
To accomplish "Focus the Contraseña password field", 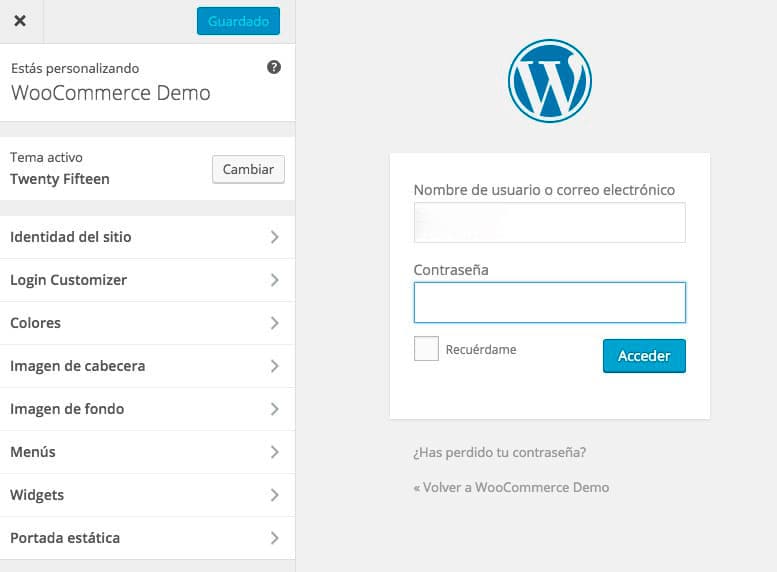I will tap(550, 302).
